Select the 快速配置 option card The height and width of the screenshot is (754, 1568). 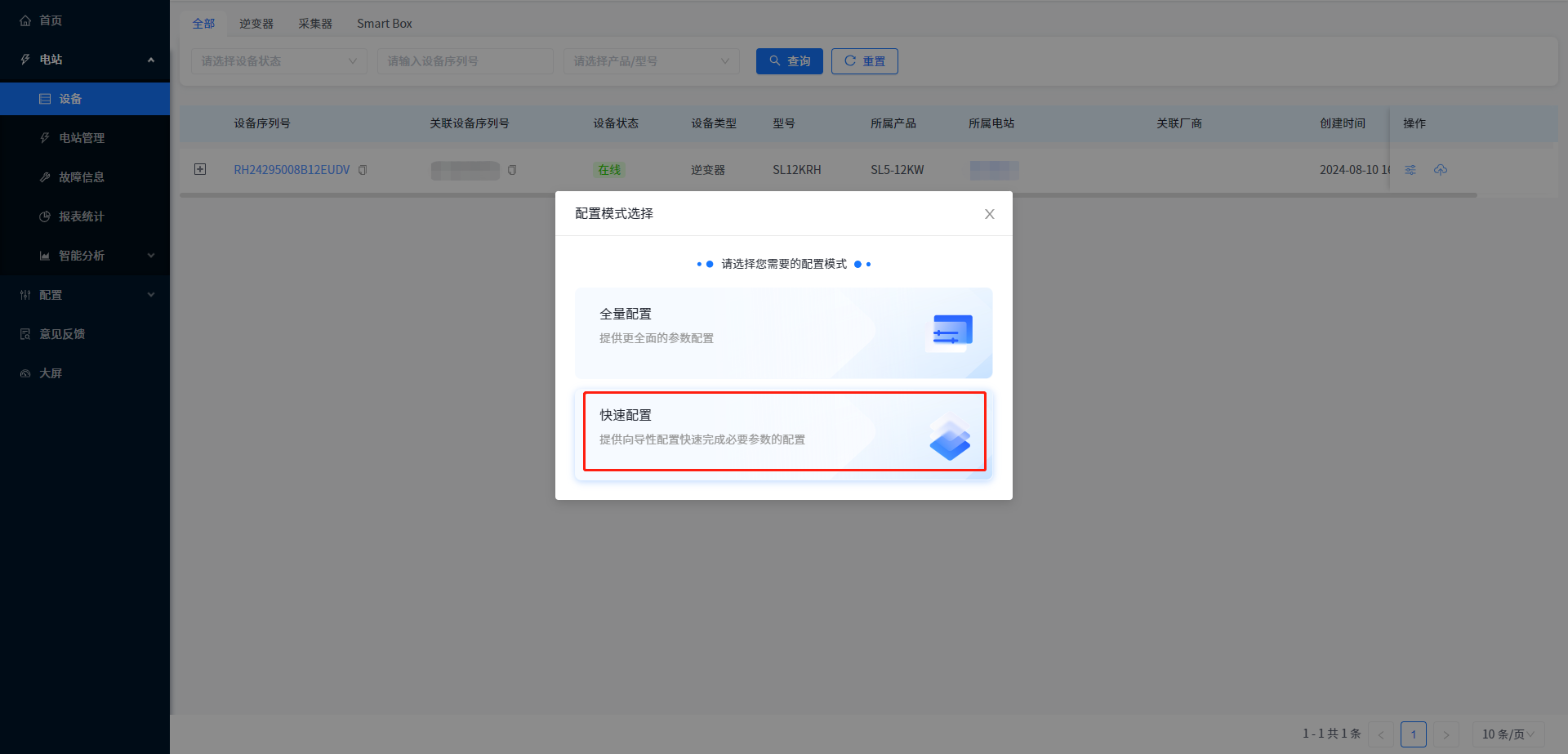[x=784, y=431]
